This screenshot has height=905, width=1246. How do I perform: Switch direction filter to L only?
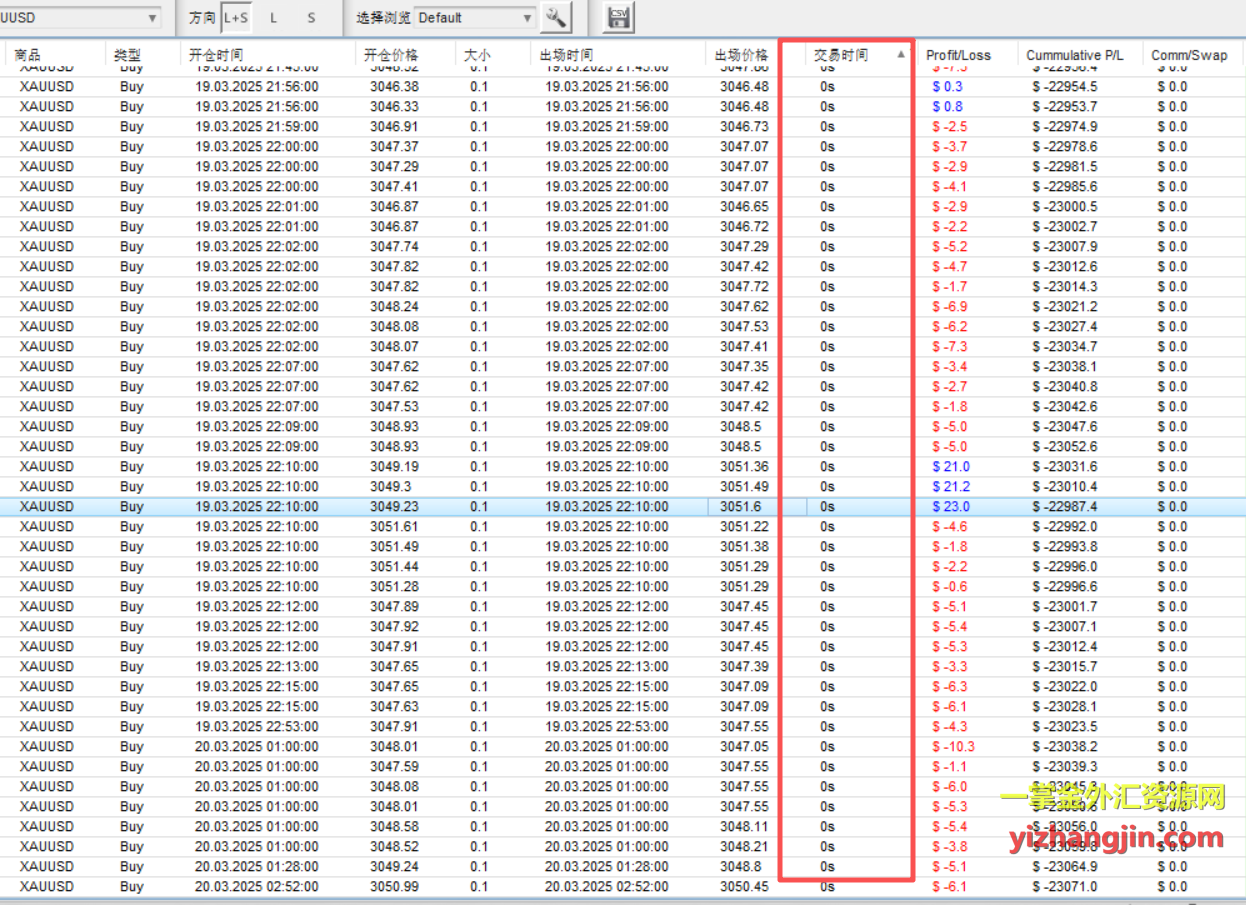tap(274, 18)
